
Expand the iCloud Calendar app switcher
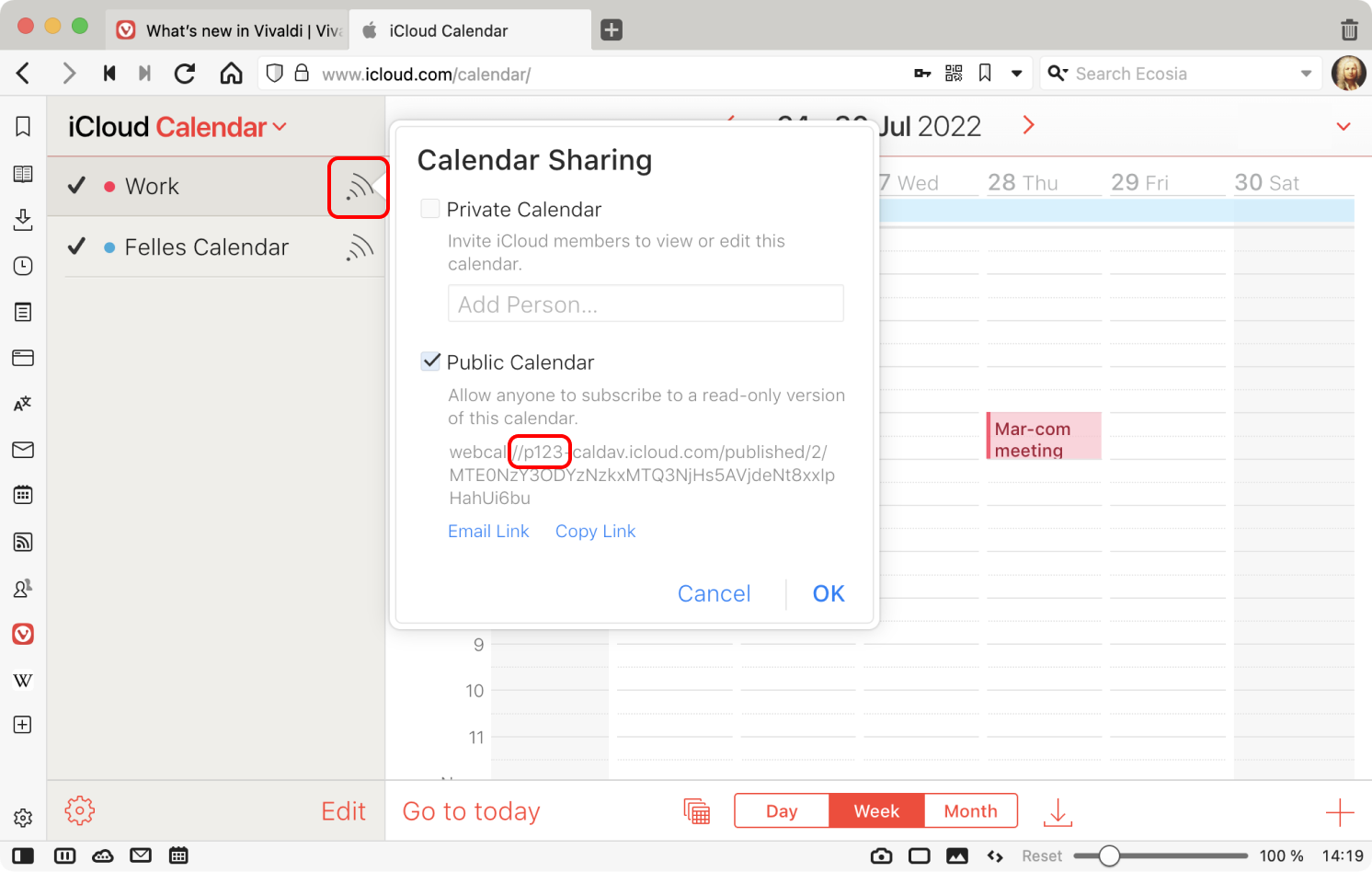tap(280, 127)
